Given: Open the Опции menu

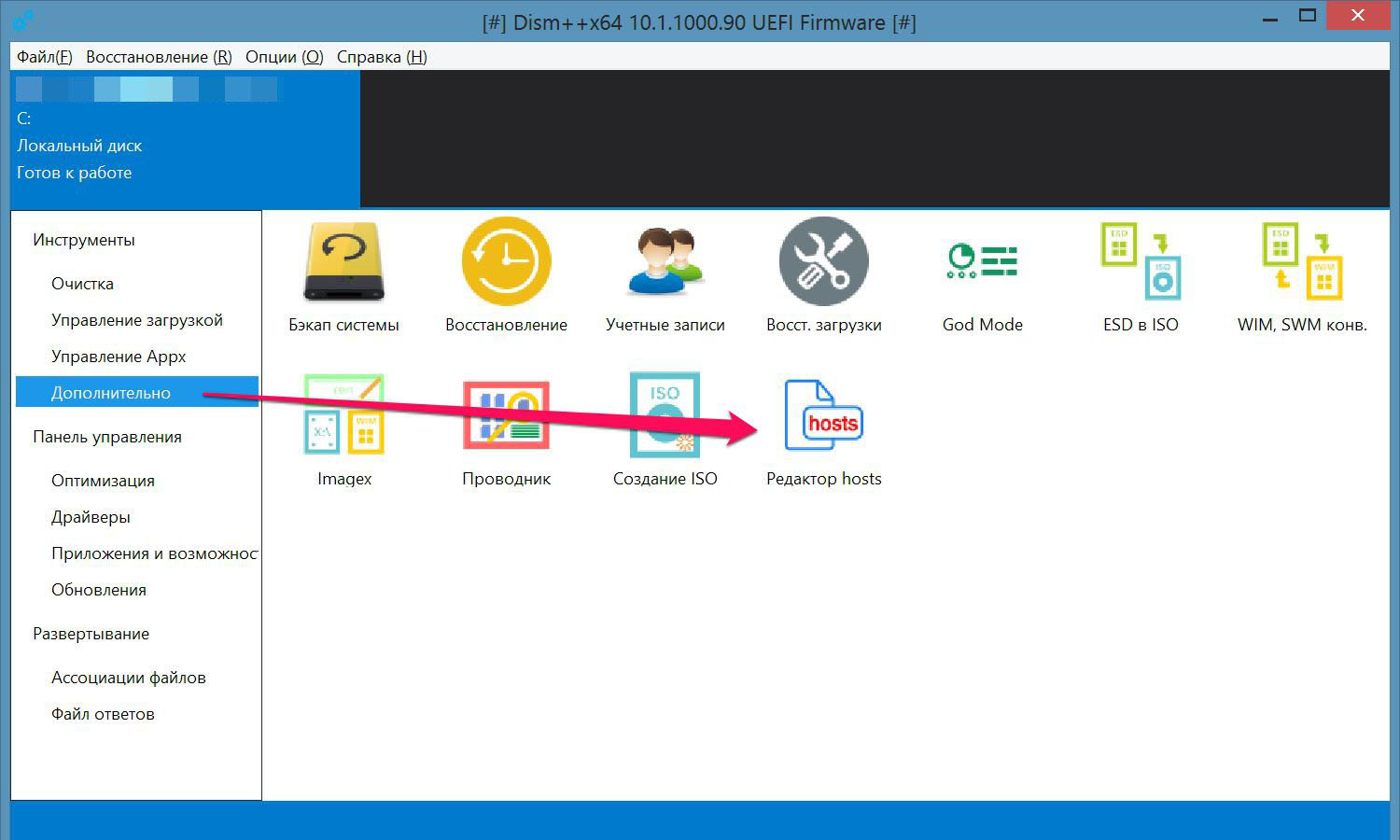Looking at the screenshot, I should click(285, 57).
